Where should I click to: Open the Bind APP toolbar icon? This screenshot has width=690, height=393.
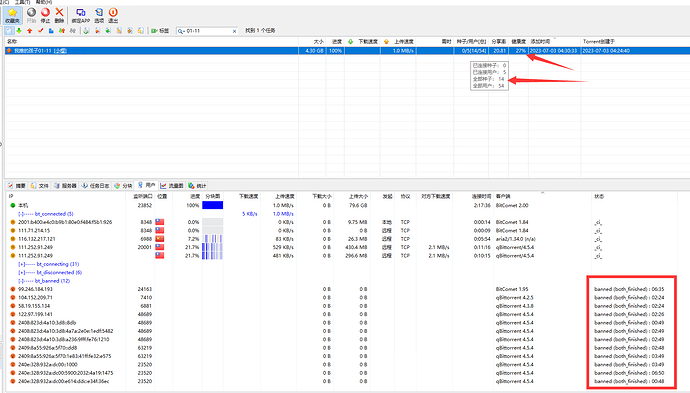(x=81, y=15)
